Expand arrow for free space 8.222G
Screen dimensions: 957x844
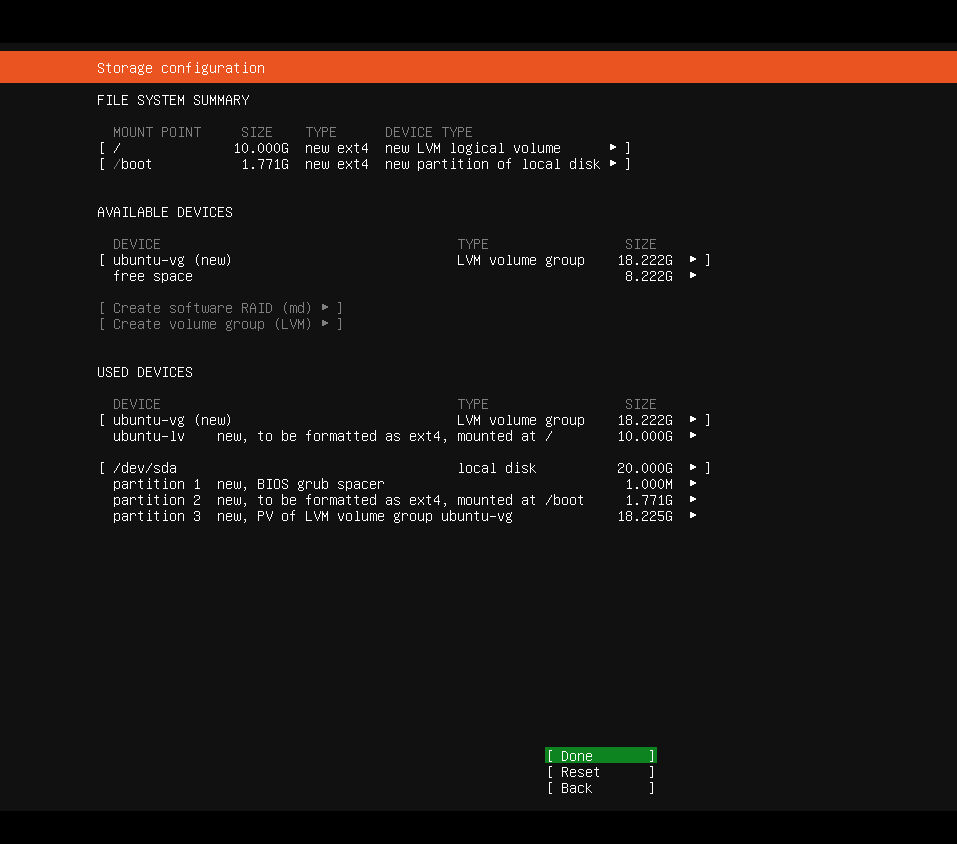coord(693,276)
